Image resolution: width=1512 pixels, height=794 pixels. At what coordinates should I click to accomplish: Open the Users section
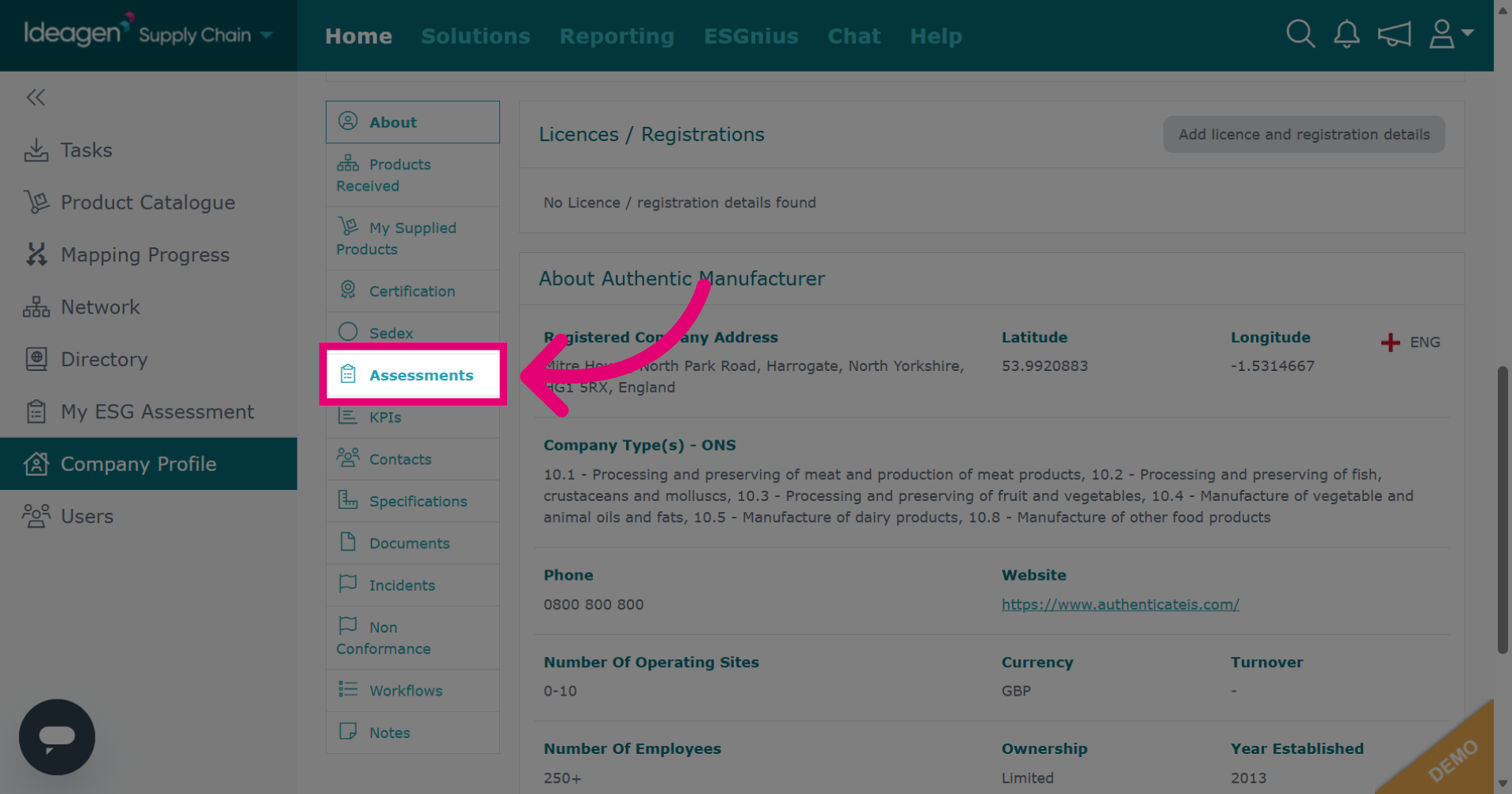[148, 517]
